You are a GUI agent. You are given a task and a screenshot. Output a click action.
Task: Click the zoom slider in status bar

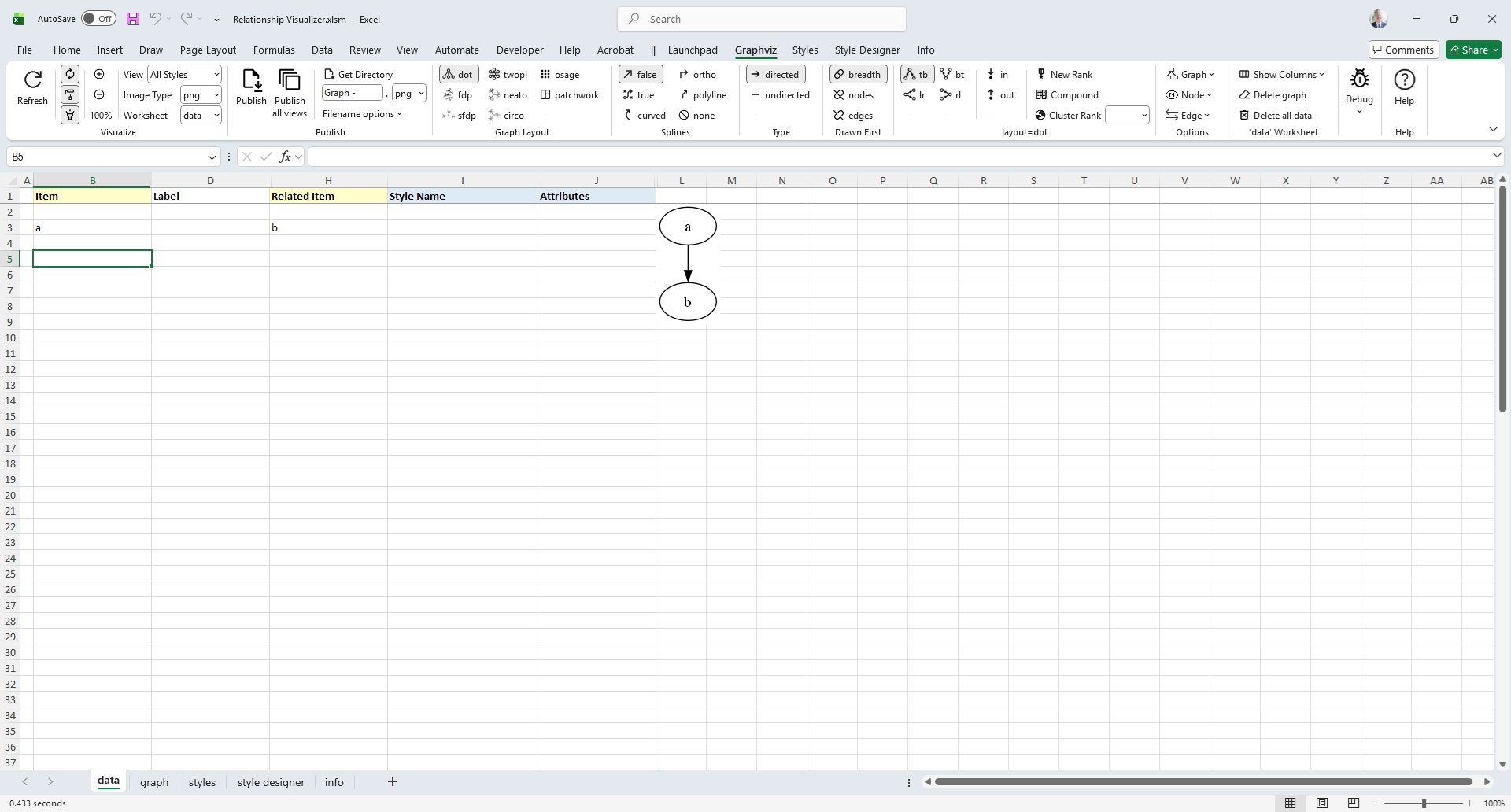click(x=1423, y=803)
